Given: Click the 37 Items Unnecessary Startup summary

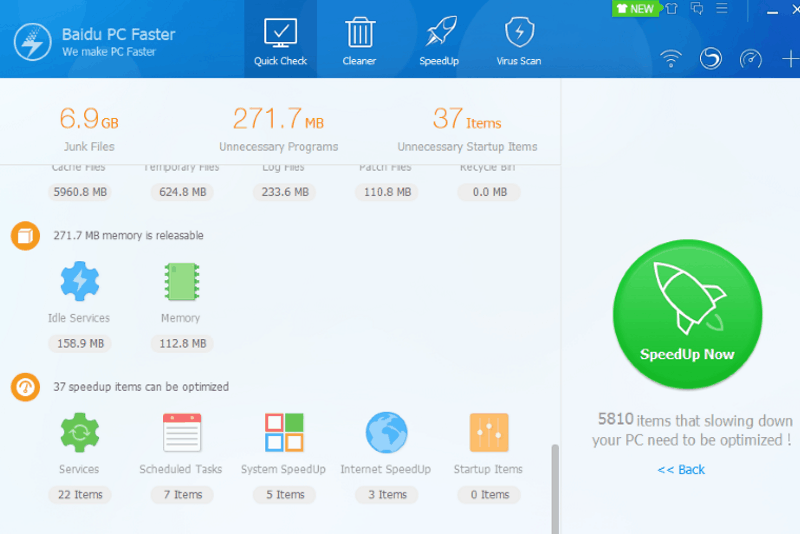Looking at the screenshot, I should 467,129.
